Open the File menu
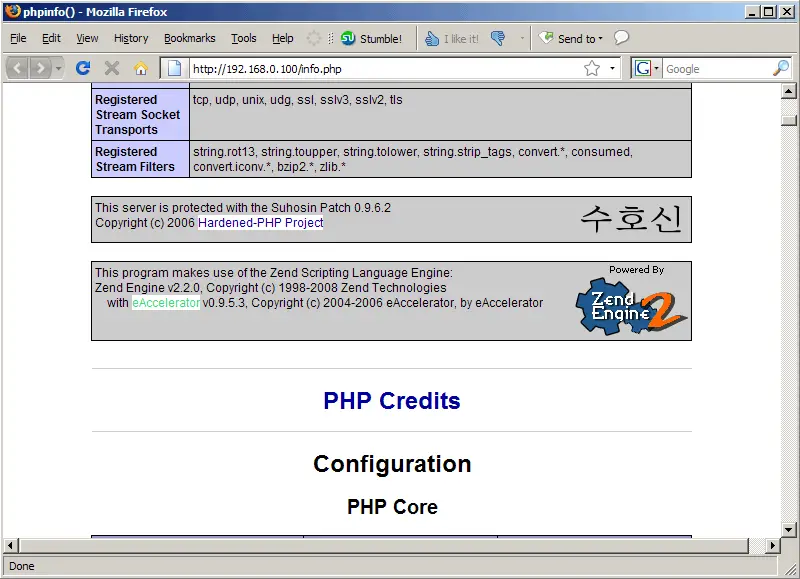 click(18, 38)
